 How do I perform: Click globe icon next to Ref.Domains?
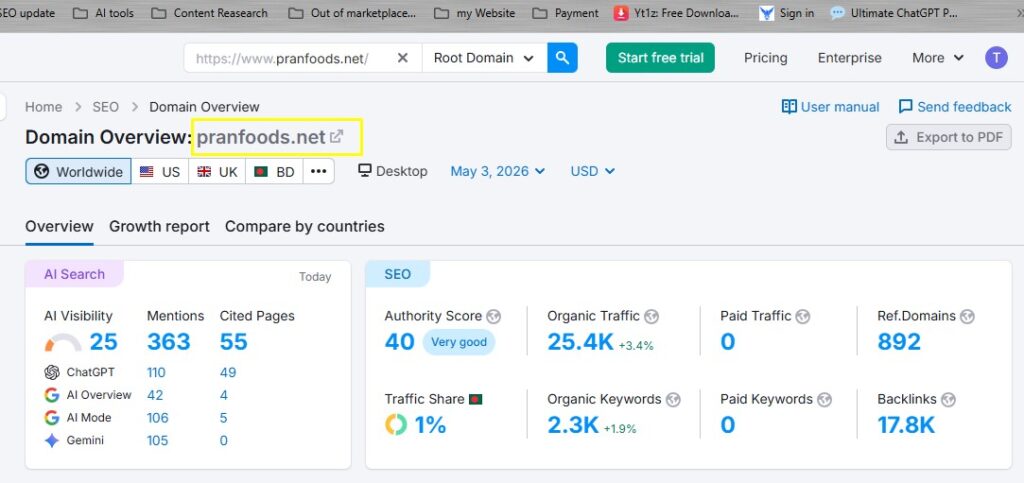click(x=967, y=317)
